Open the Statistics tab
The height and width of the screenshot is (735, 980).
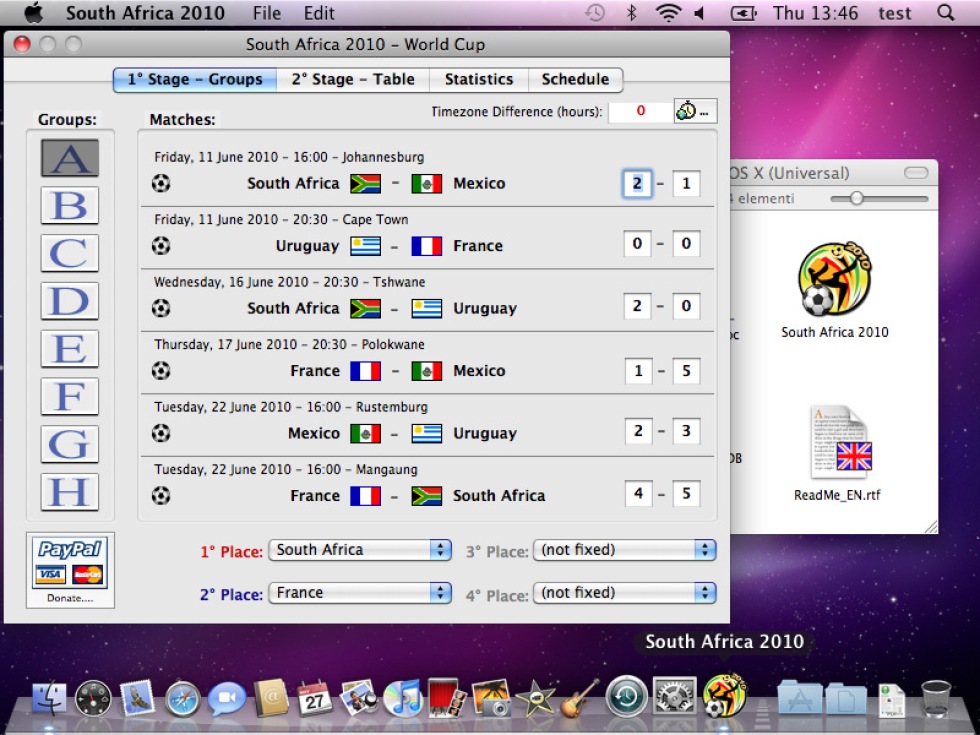[x=479, y=79]
